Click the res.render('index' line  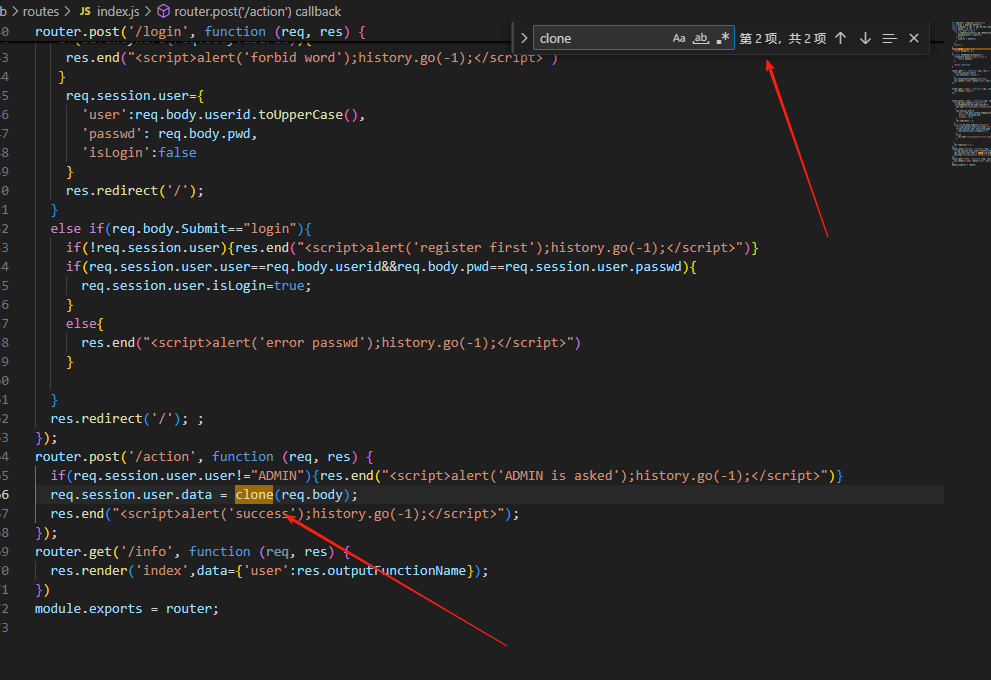(269, 571)
